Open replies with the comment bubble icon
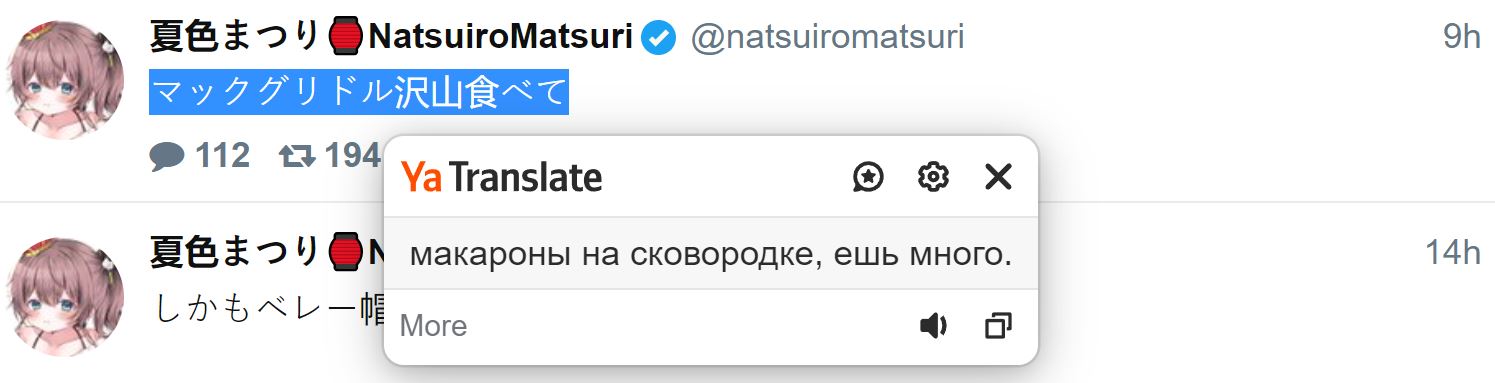 click(167, 156)
